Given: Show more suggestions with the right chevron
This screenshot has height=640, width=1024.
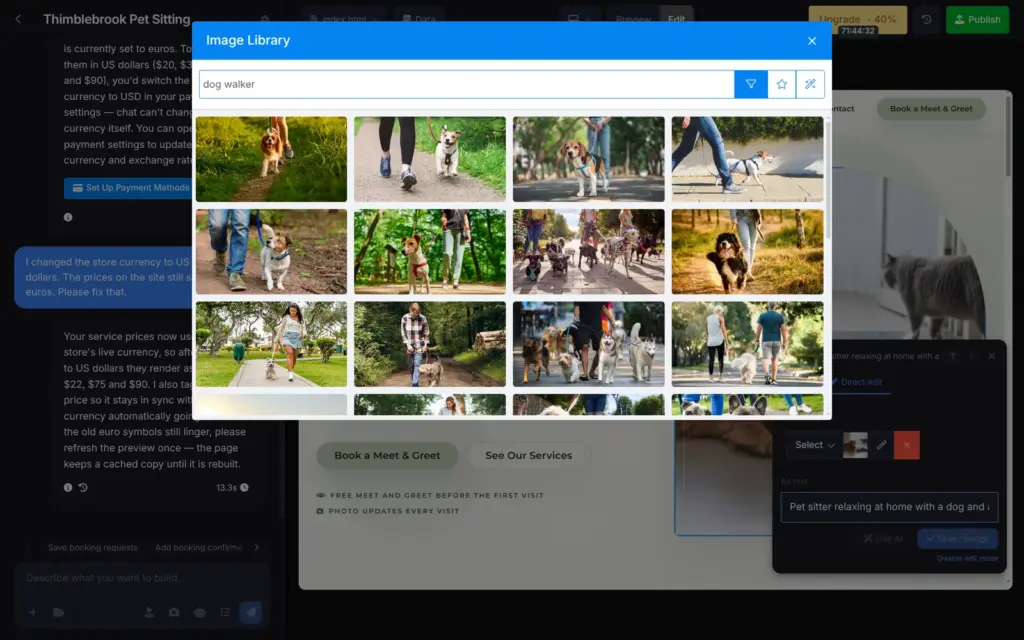Looking at the screenshot, I should (257, 548).
